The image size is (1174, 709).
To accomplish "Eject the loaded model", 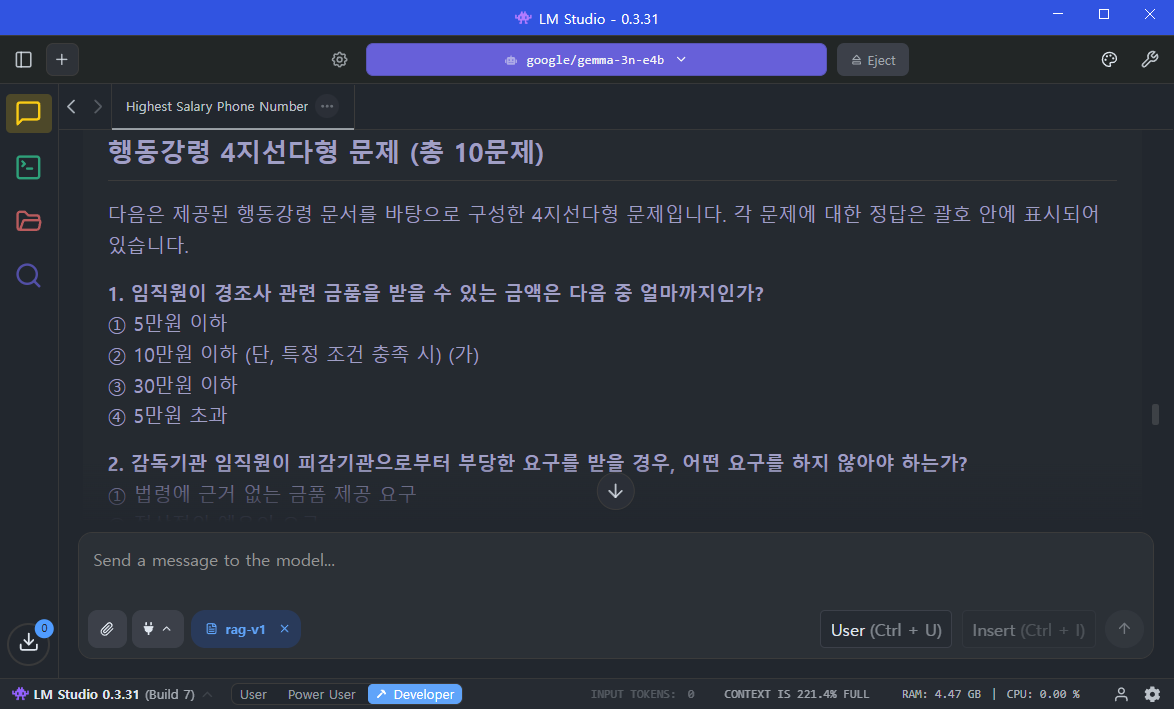I will (x=872, y=60).
